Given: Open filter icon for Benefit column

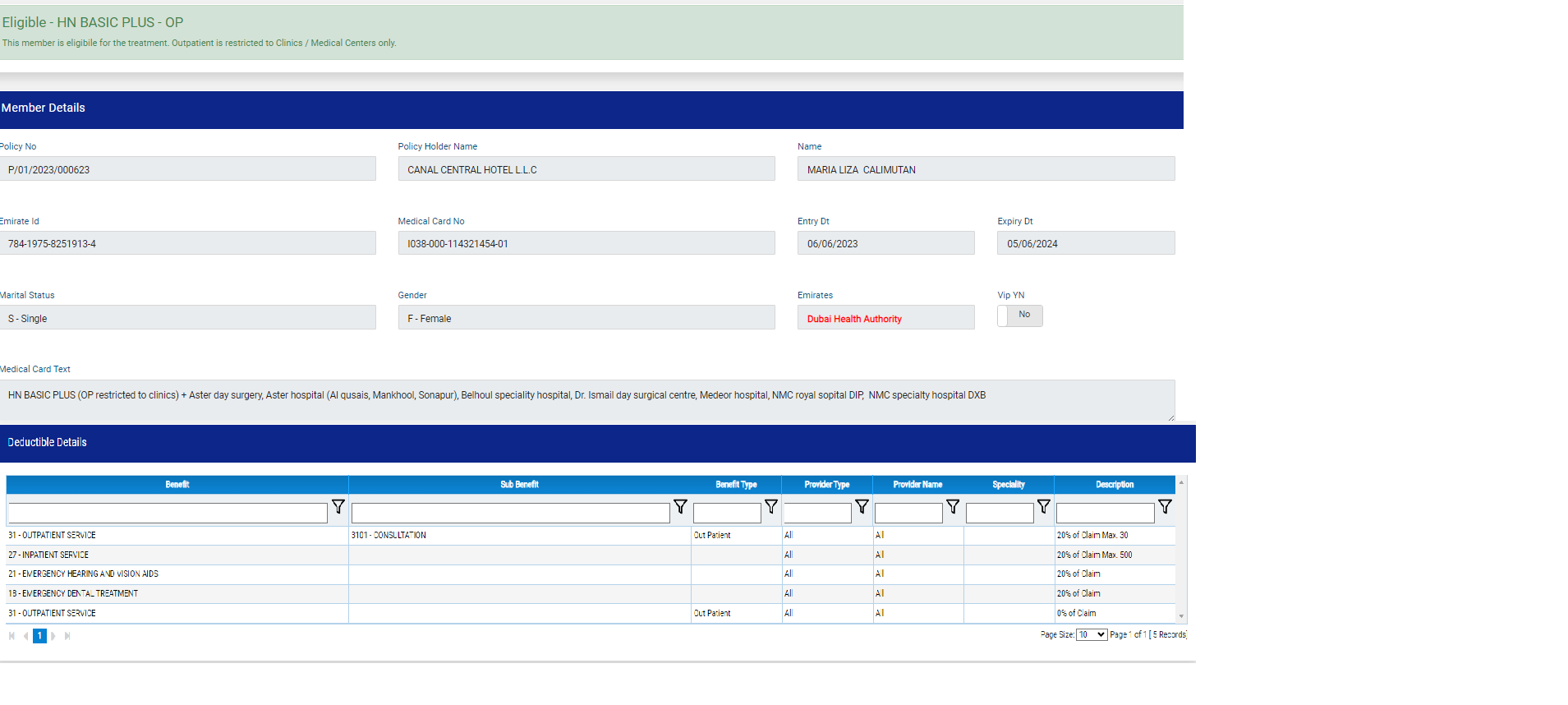Looking at the screenshot, I should 338,507.
